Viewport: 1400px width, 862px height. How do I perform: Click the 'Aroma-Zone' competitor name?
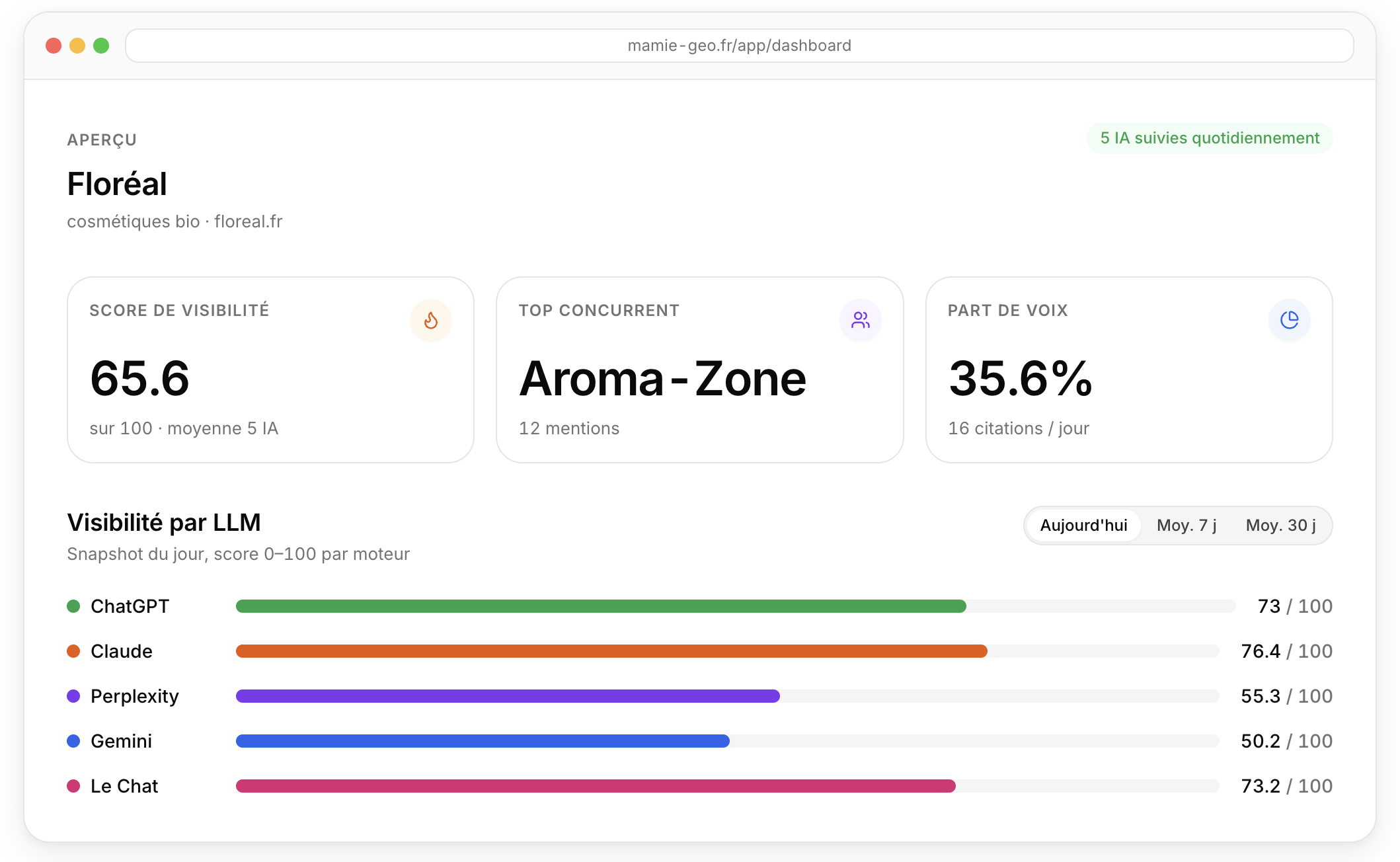pos(663,379)
